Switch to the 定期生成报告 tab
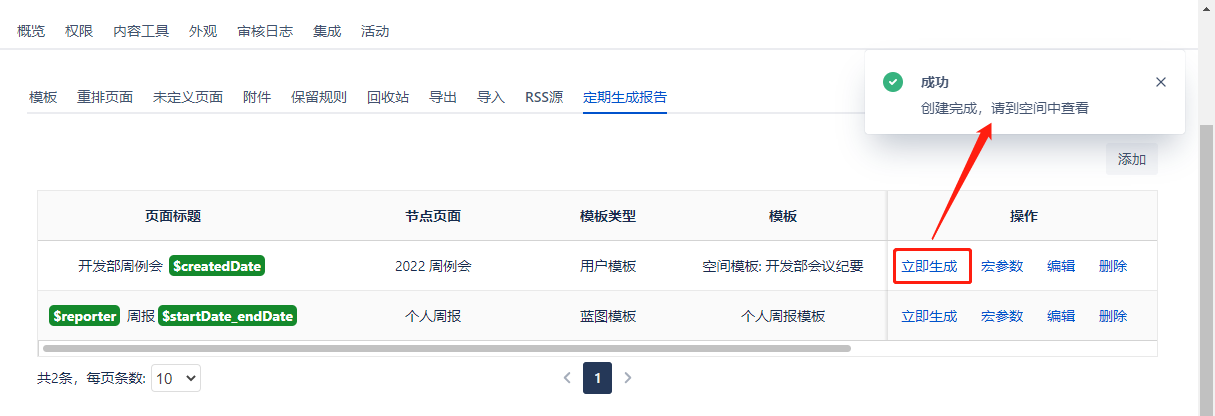 point(625,97)
